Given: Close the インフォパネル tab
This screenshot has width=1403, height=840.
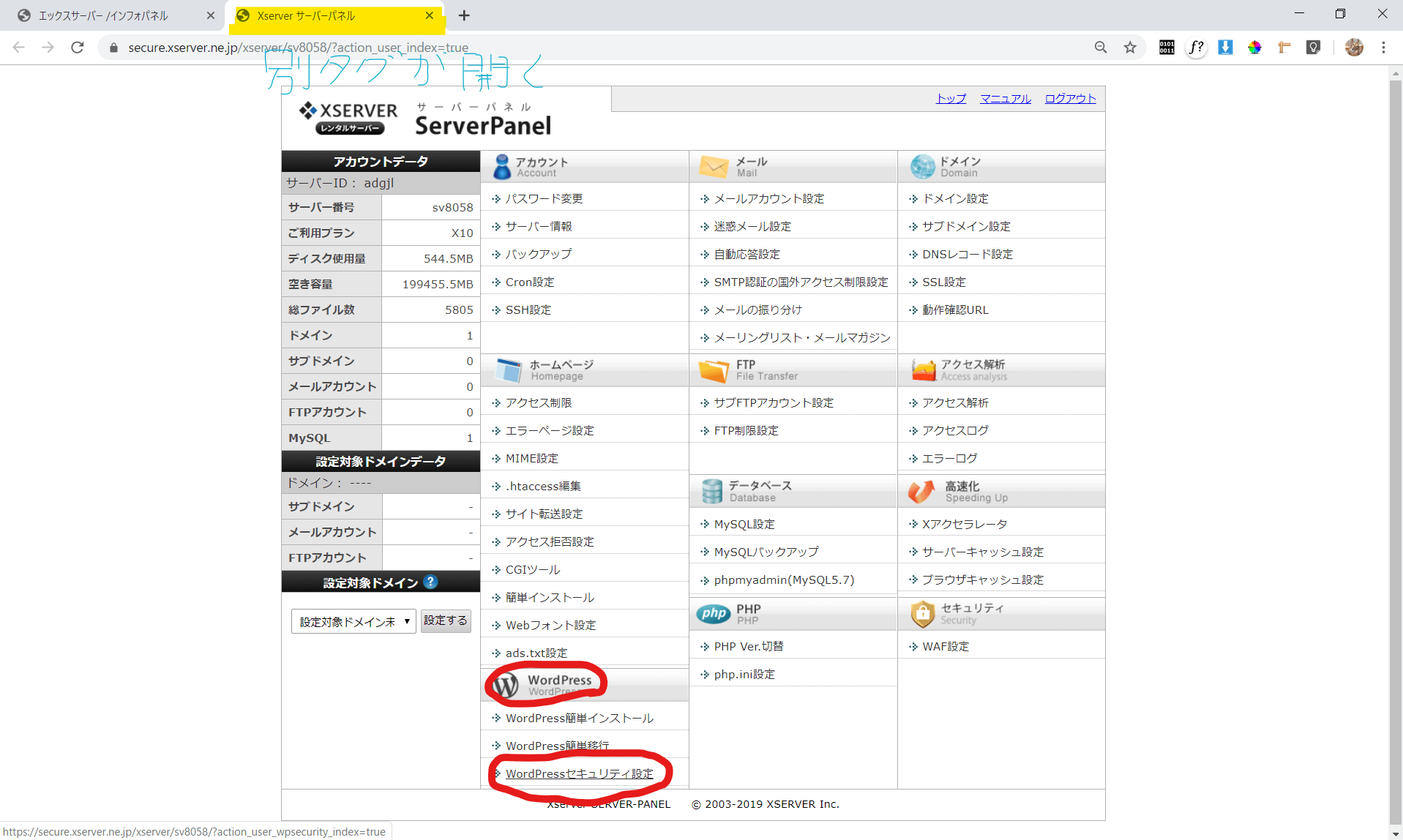Looking at the screenshot, I should coord(211,15).
